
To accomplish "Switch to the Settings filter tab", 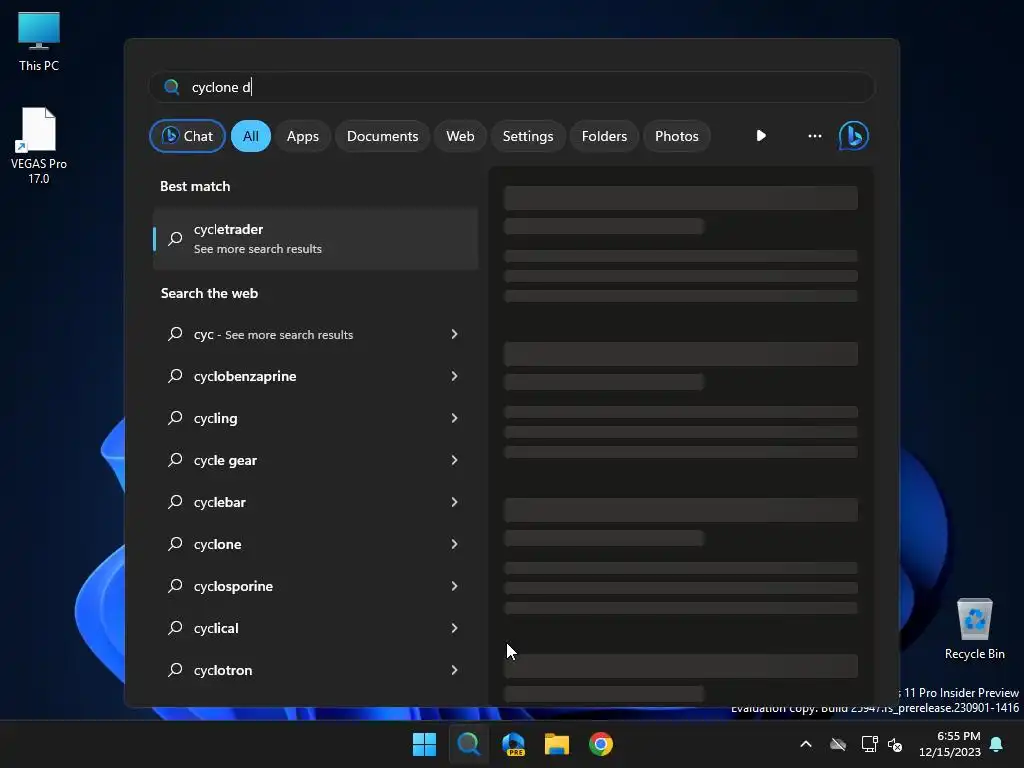I will click(528, 136).
